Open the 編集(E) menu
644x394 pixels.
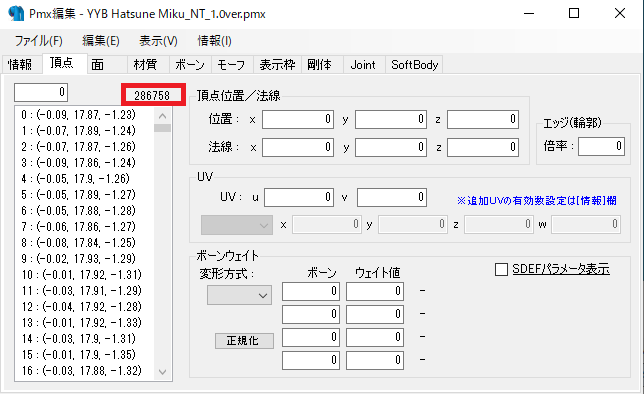tap(101, 41)
